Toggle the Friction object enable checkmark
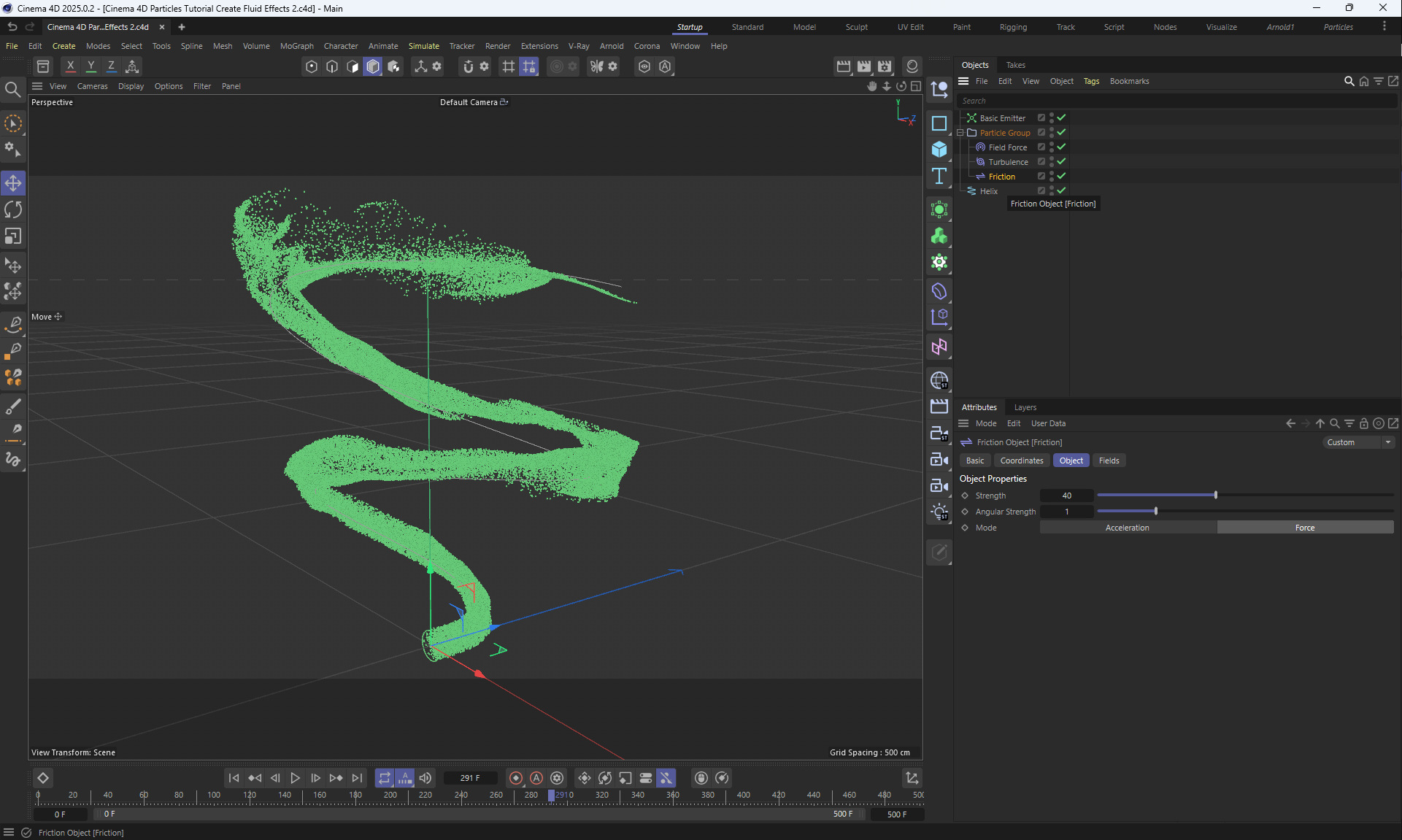This screenshot has height=840, width=1402. click(x=1061, y=176)
